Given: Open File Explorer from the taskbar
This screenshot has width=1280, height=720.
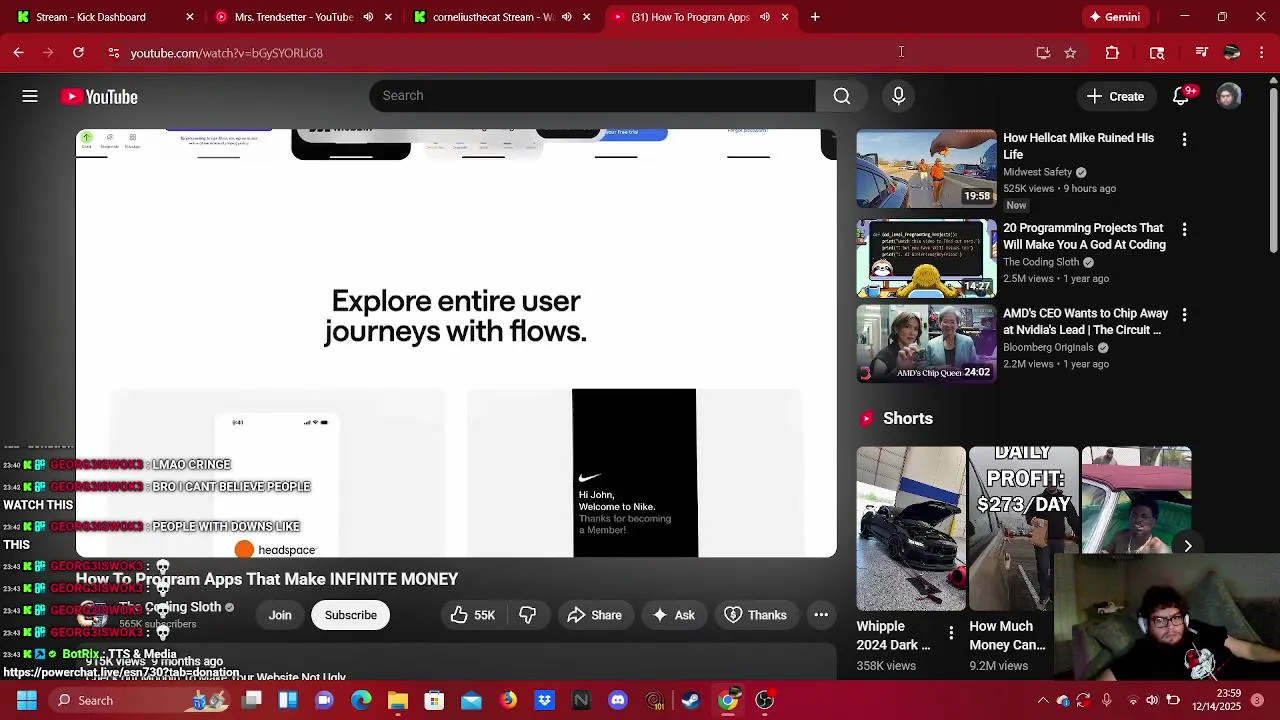Looking at the screenshot, I should click(398, 700).
